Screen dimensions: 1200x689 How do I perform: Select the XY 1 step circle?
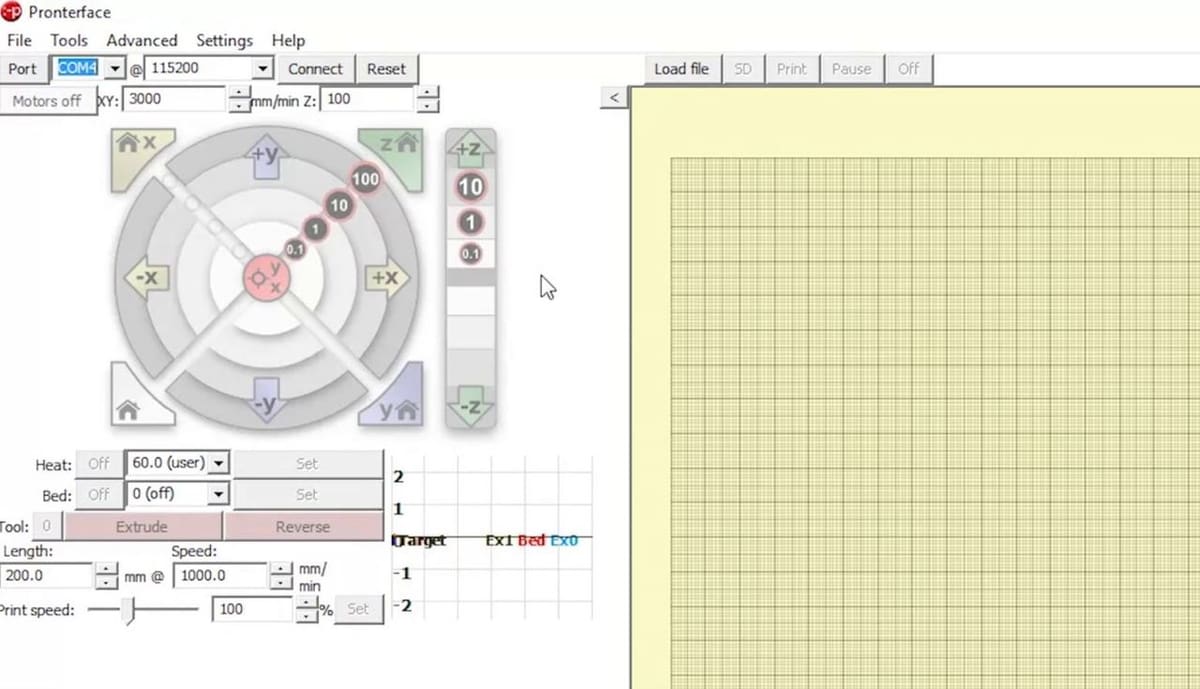click(316, 230)
